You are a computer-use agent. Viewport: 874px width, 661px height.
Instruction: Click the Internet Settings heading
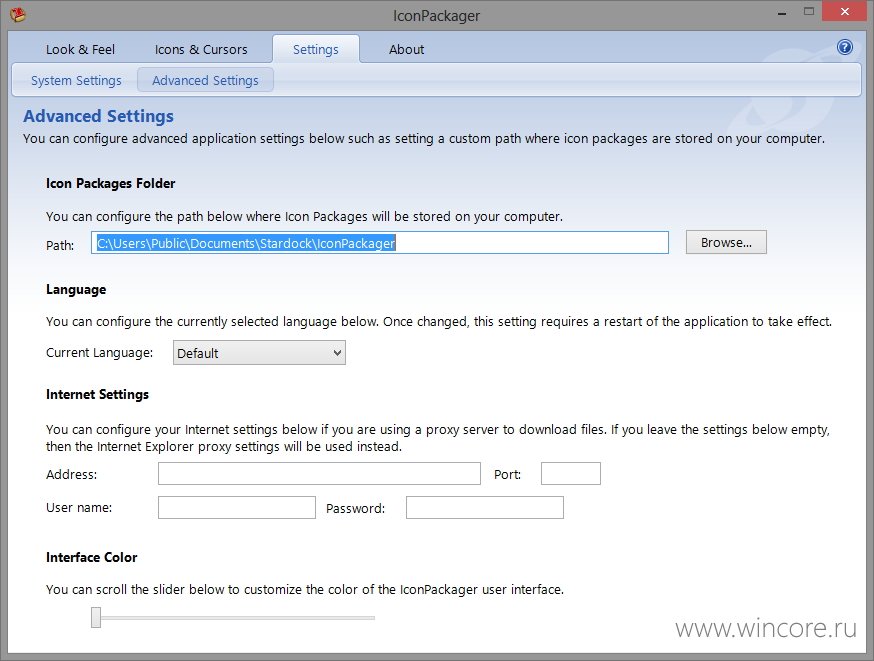pos(97,395)
